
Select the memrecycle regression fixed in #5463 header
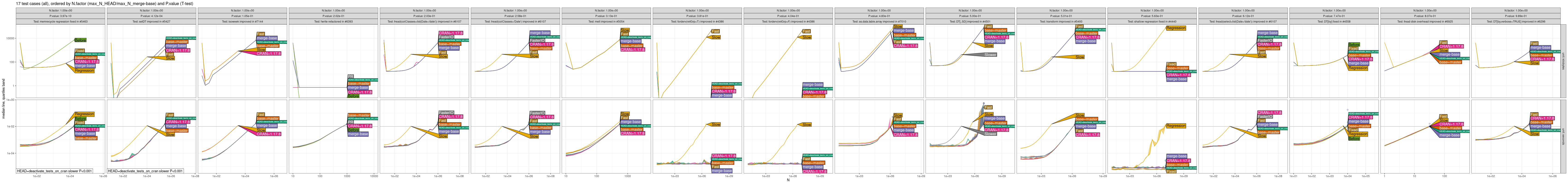point(60,21)
